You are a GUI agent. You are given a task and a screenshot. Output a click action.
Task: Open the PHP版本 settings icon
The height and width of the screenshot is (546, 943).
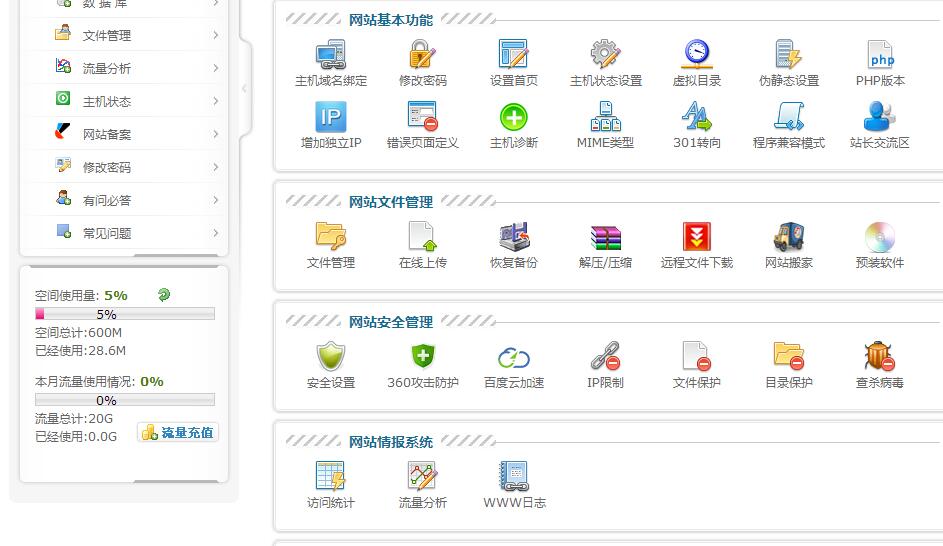(880, 56)
